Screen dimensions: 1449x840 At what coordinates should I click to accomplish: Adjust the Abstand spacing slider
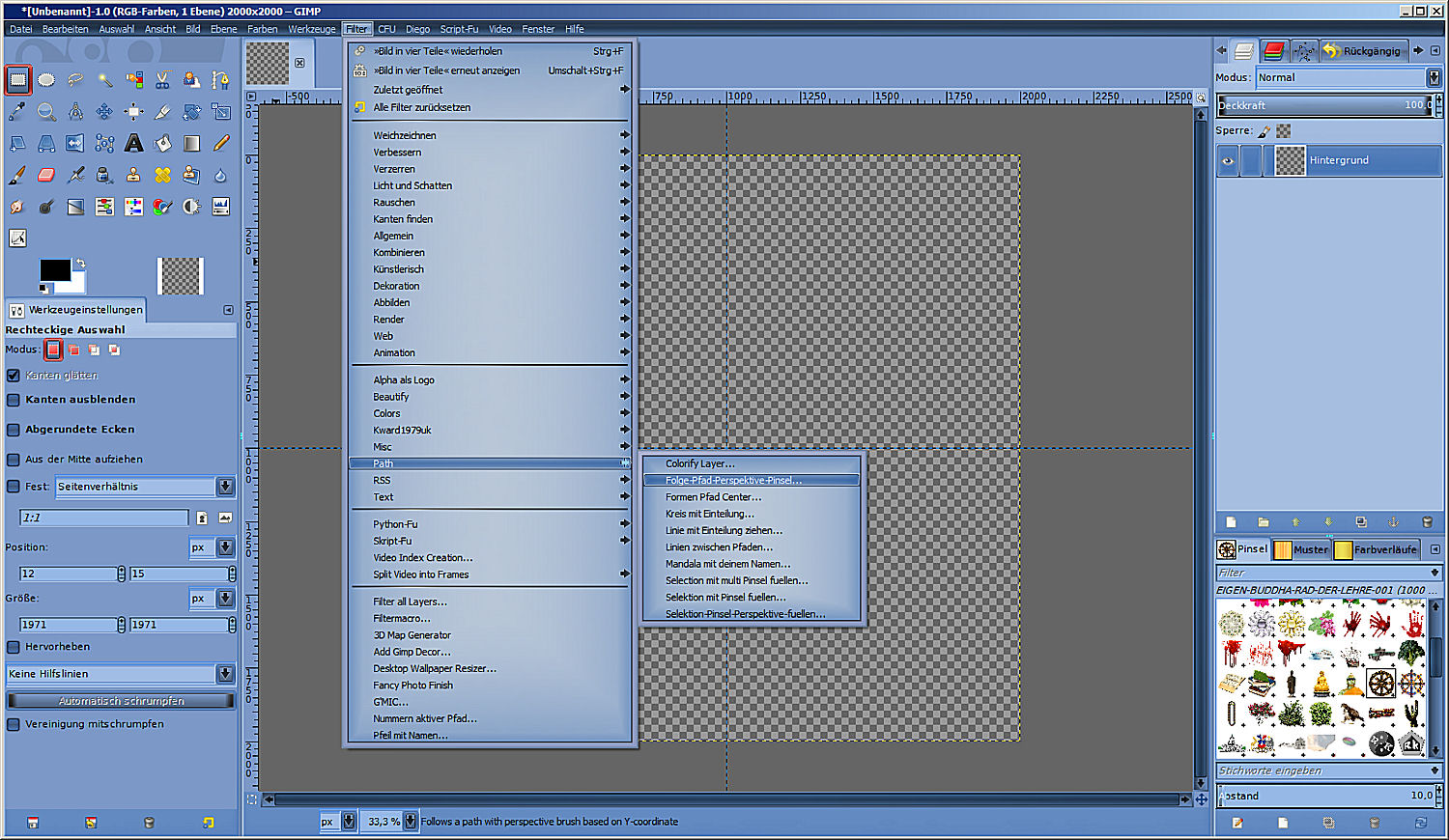1325,796
